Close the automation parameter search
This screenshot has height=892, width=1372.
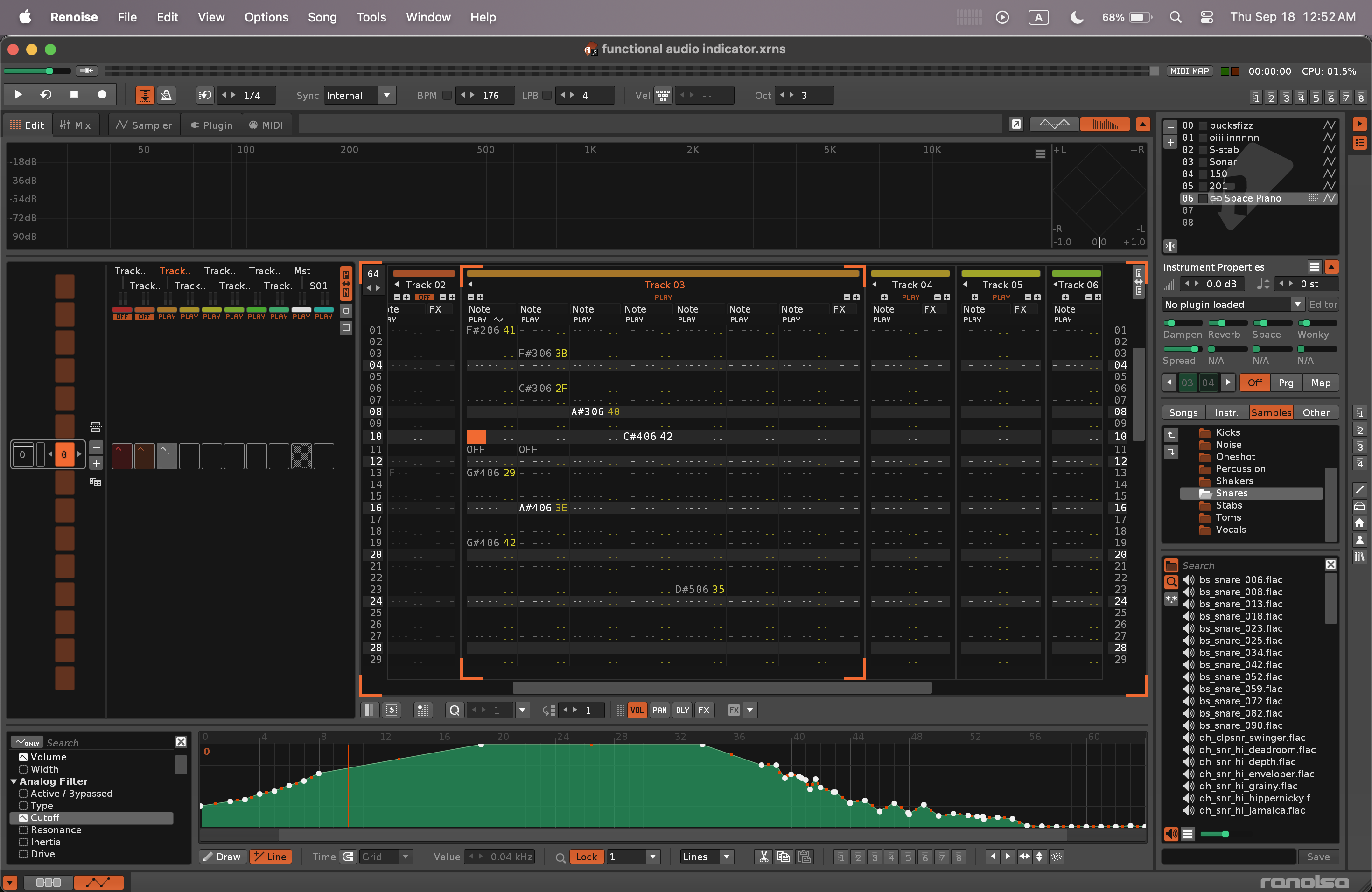[181, 742]
